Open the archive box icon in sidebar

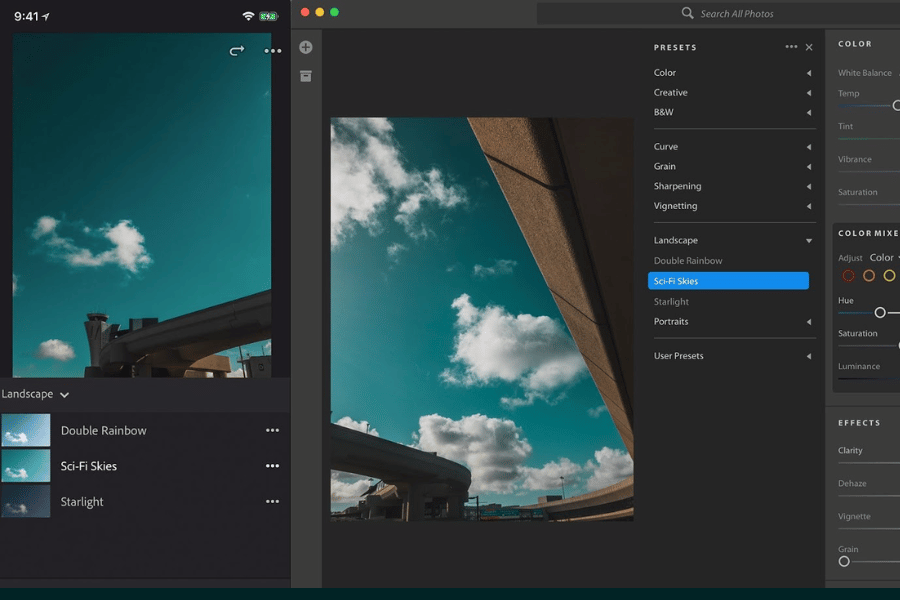point(306,76)
